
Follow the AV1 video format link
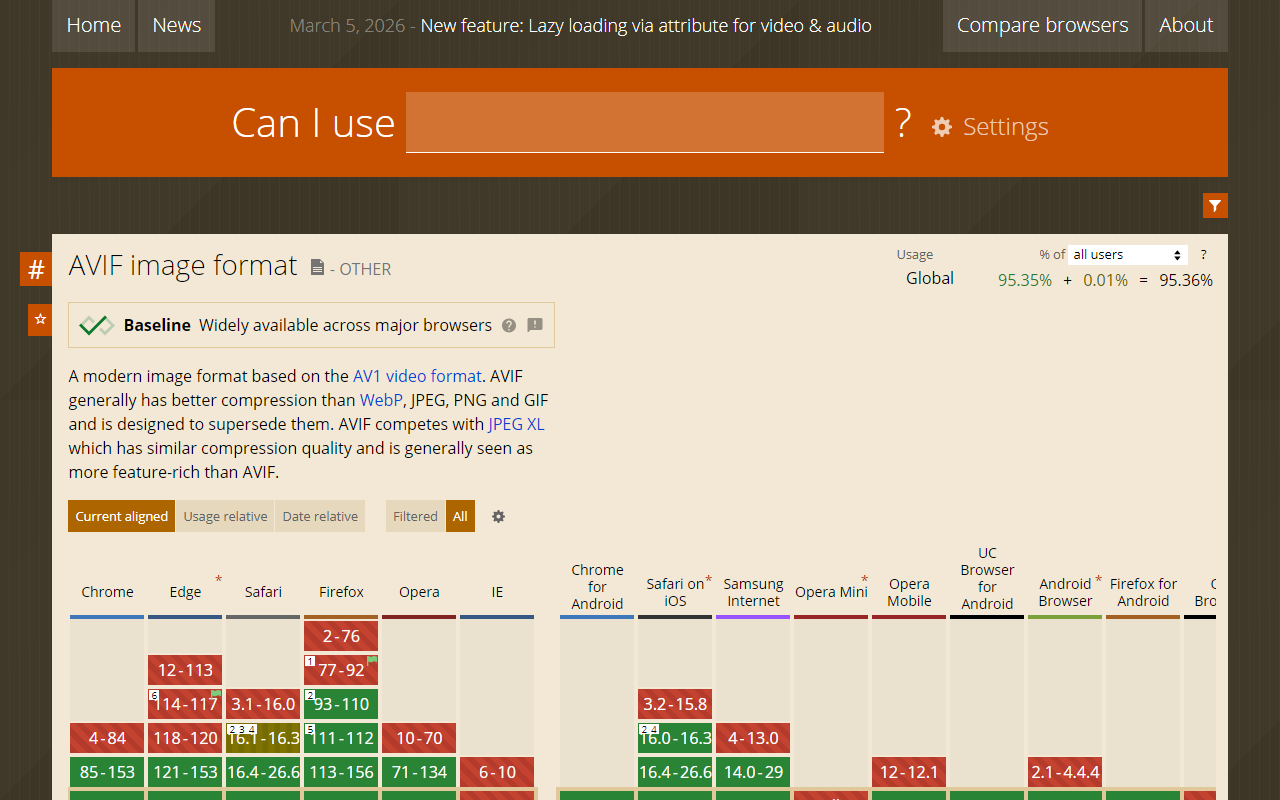417,376
